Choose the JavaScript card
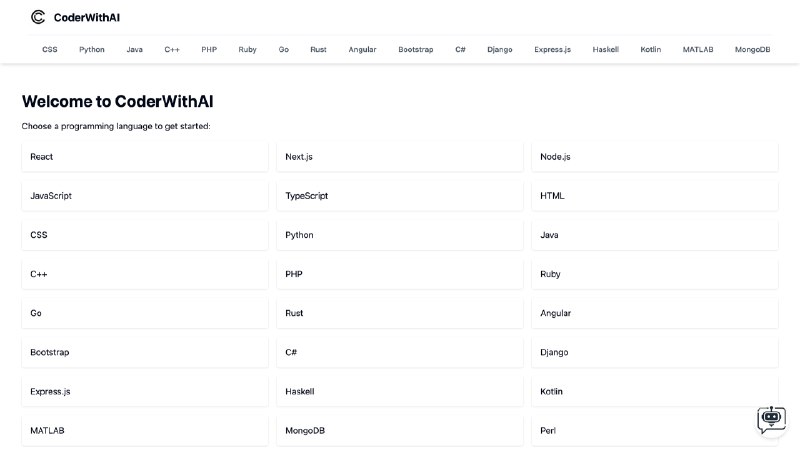 (144, 196)
